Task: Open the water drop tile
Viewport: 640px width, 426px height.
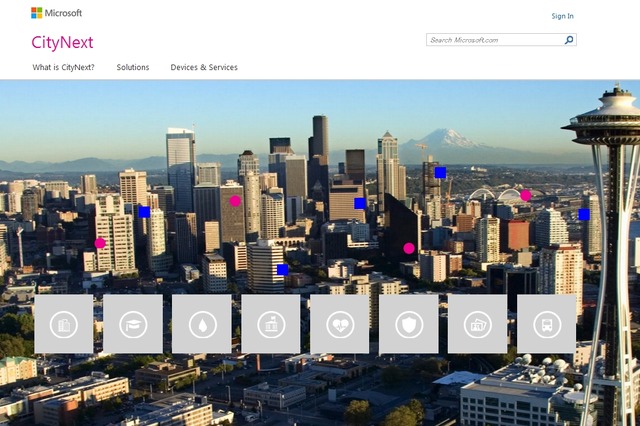Action: point(202,324)
